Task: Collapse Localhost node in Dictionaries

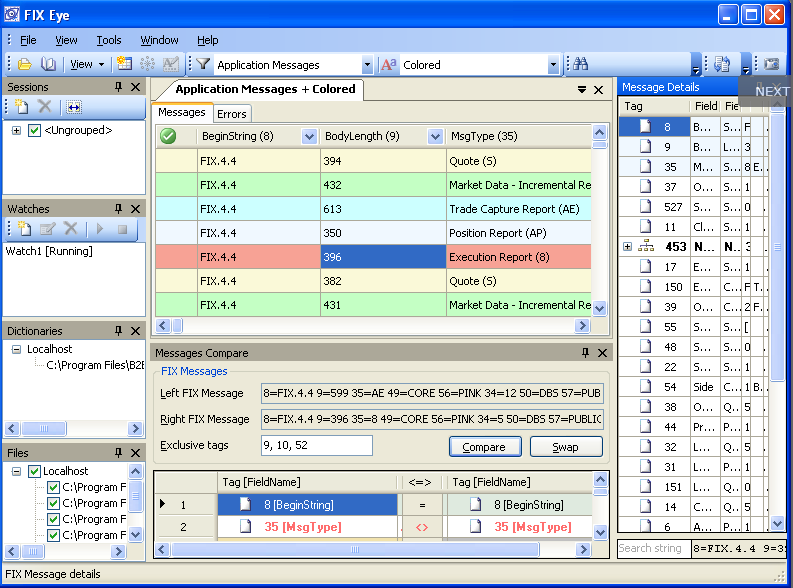Action: point(16,349)
